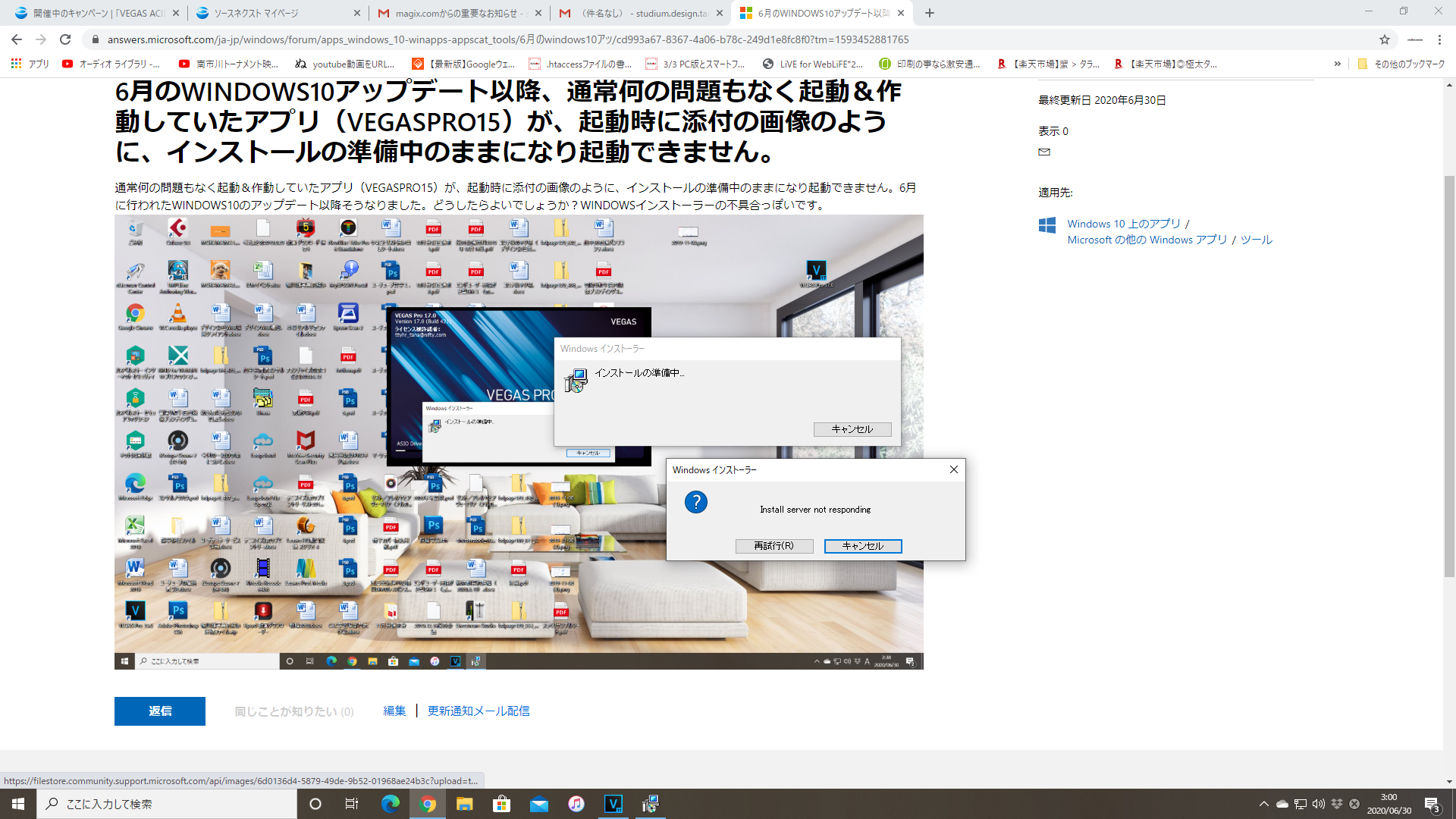Click the 更新通知メール配信 link

click(x=479, y=711)
